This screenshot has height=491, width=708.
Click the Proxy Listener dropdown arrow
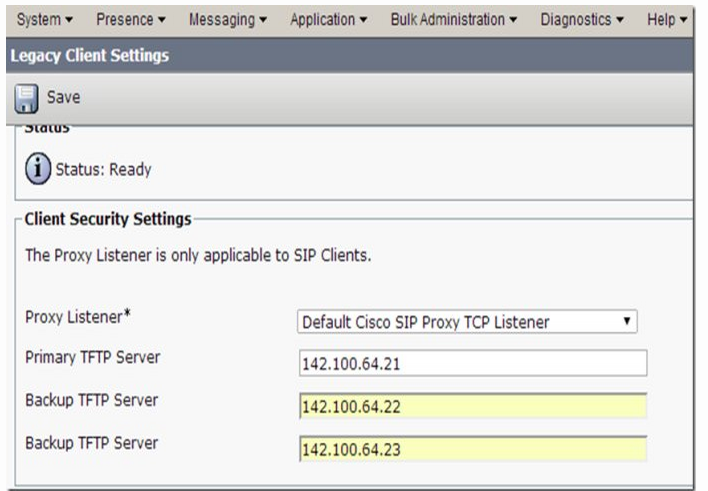click(626, 321)
